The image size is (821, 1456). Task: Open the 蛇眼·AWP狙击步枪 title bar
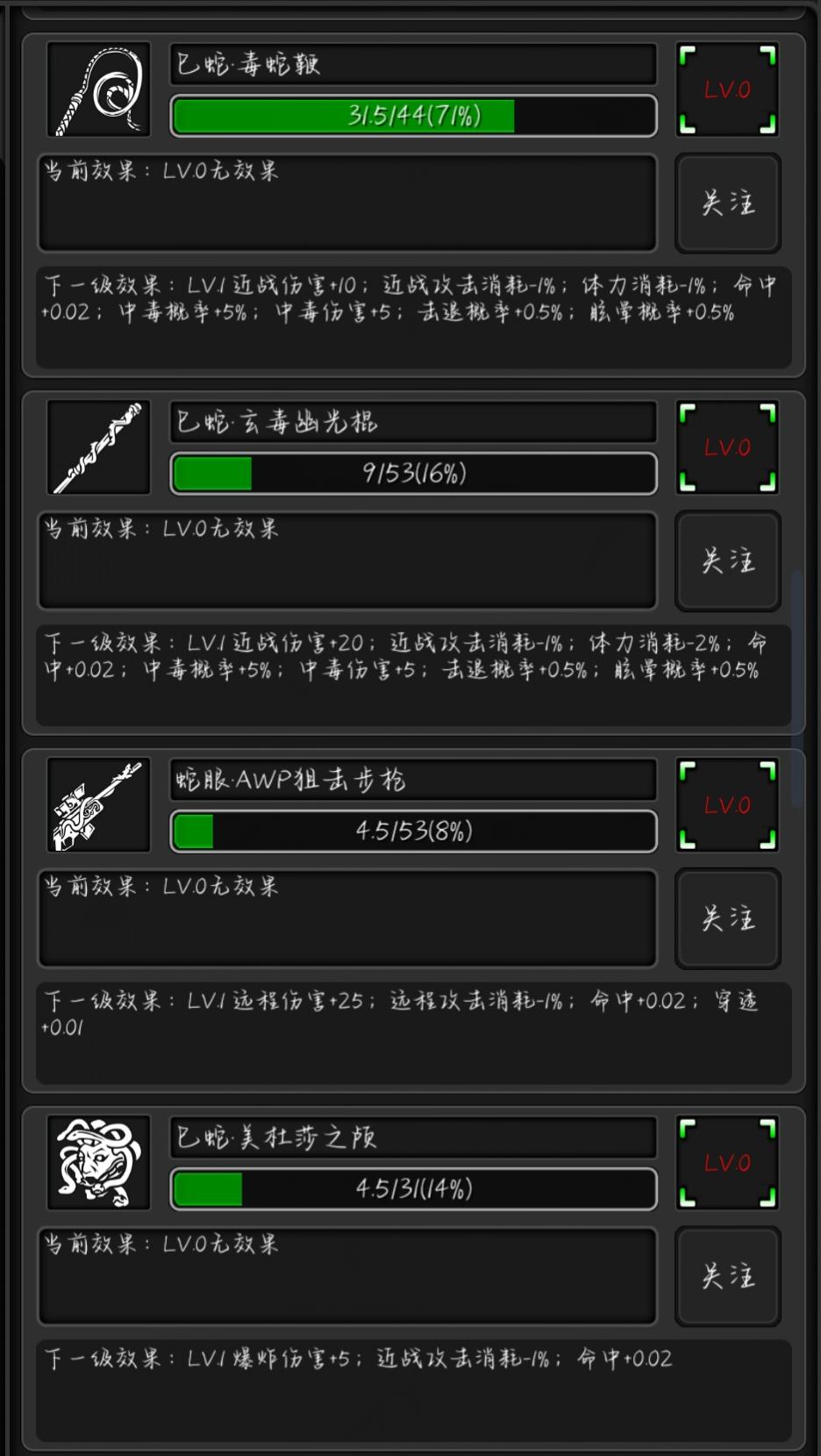point(413,780)
